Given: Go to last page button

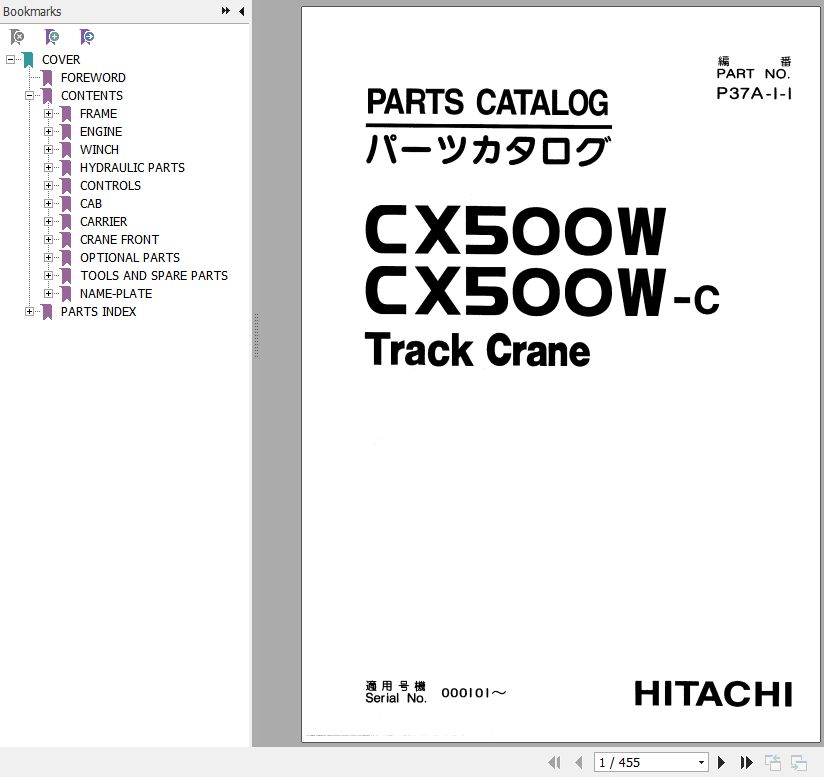Looking at the screenshot, I should click(x=746, y=762).
